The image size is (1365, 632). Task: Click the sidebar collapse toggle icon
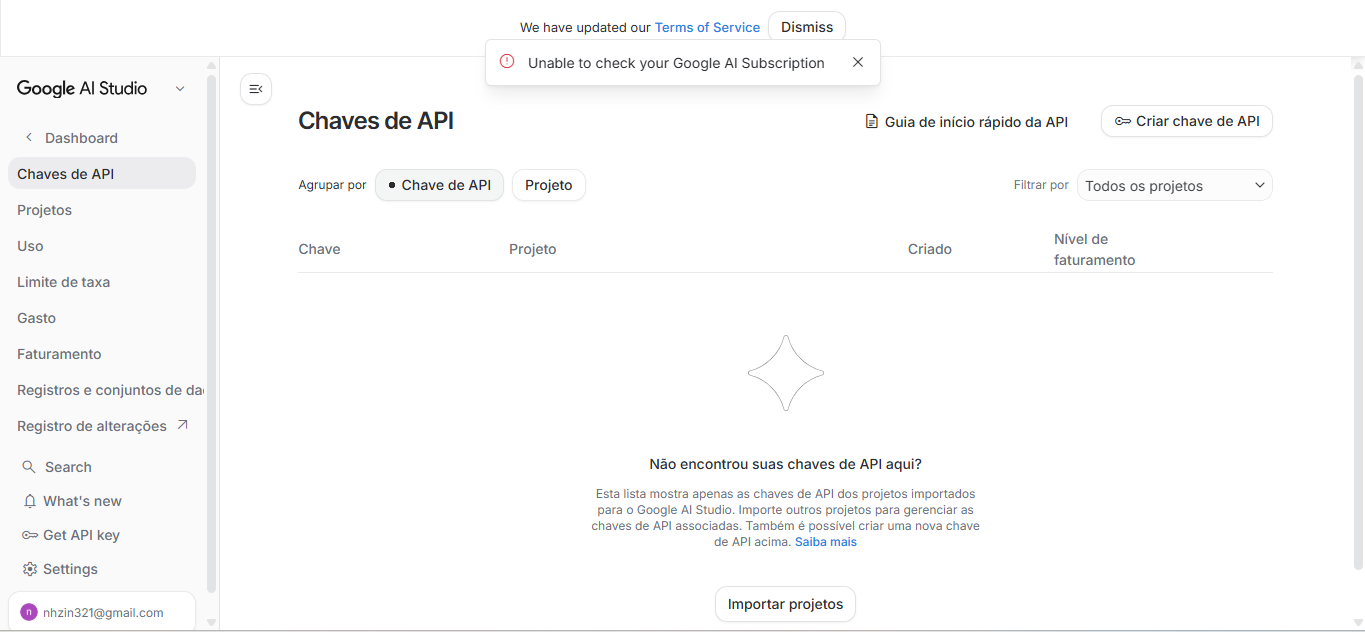click(x=256, y=89)
